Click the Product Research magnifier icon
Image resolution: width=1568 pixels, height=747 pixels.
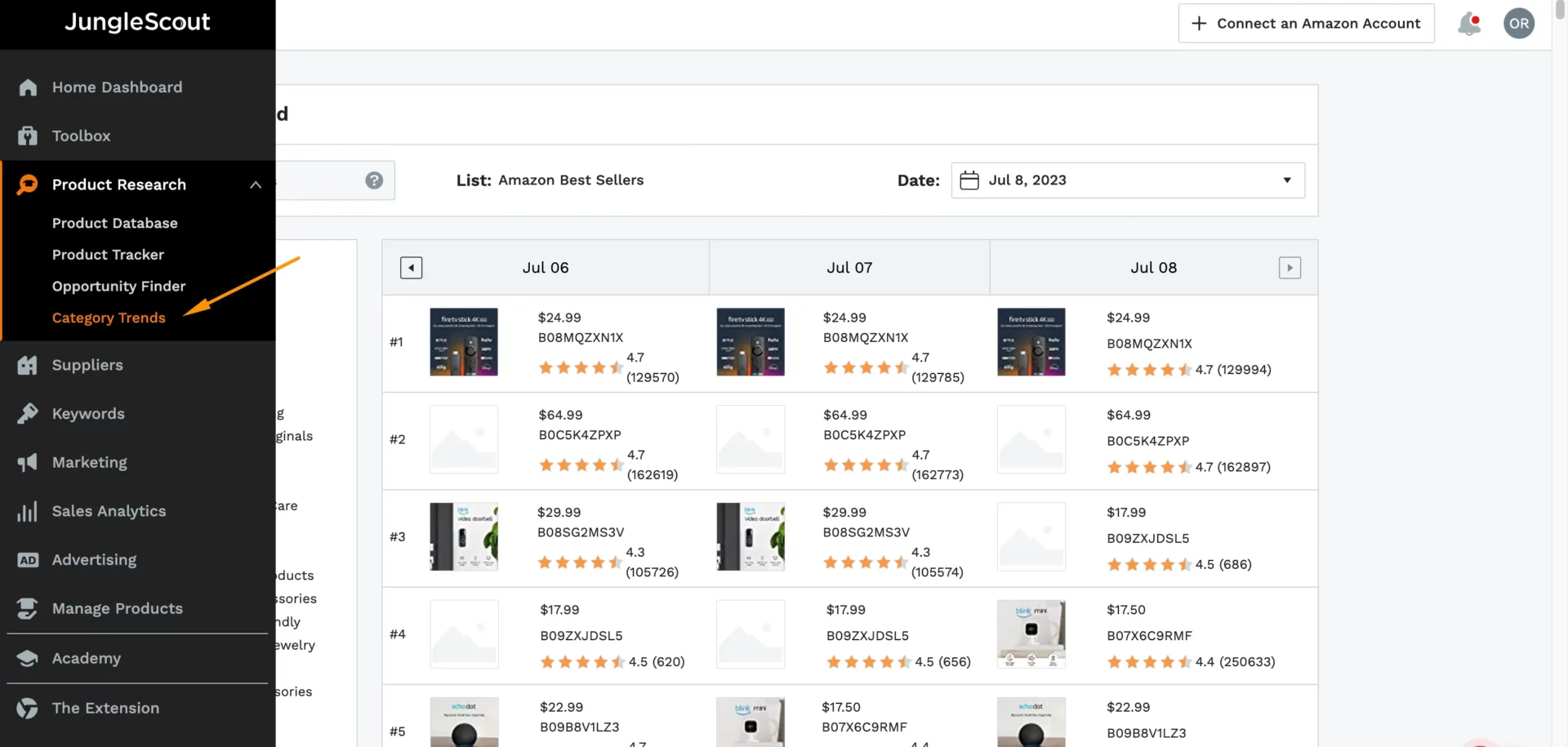[x=28, y=185]
